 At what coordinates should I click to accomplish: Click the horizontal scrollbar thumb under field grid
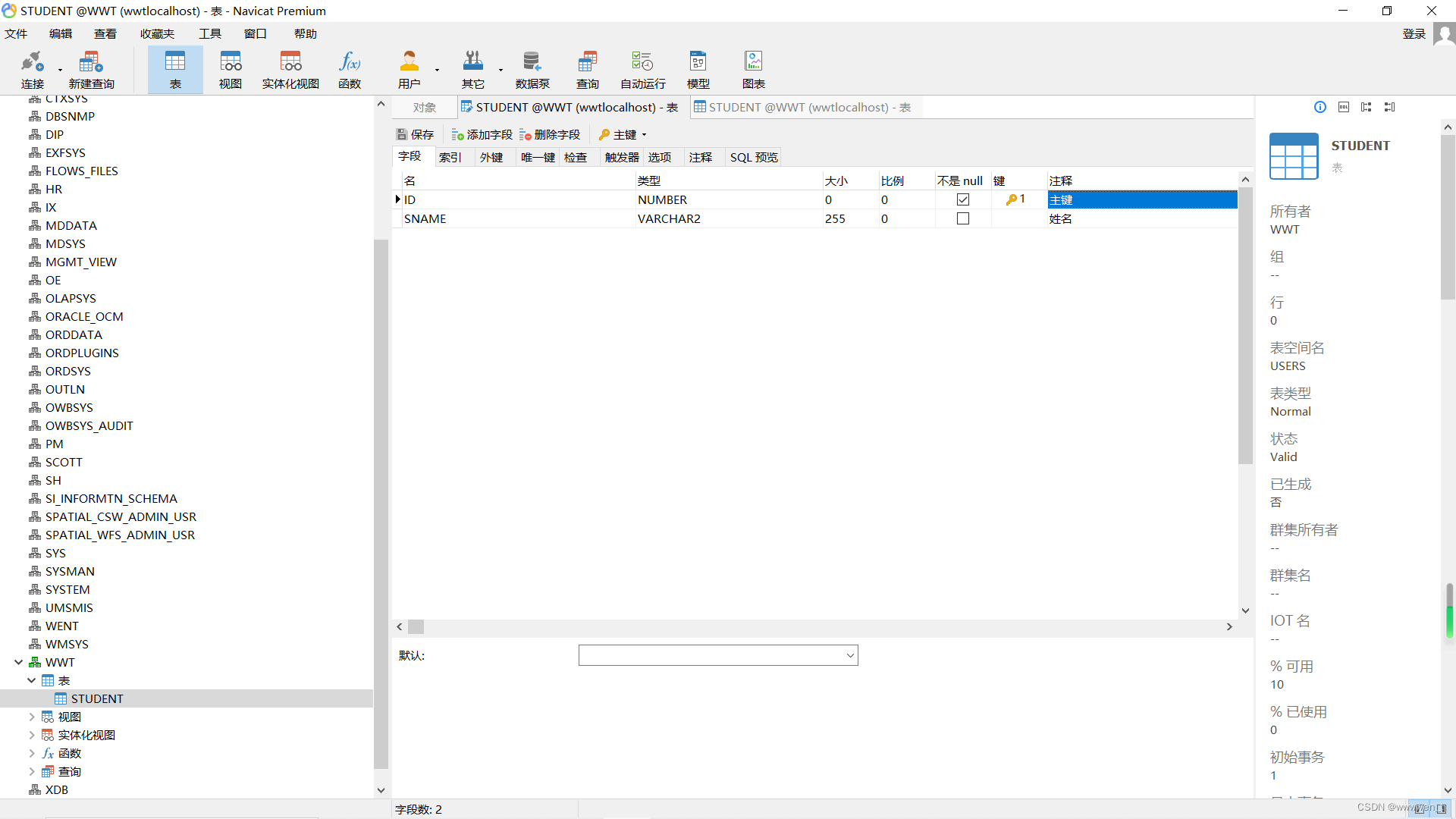pyautogui.click(x=416, y=627)
